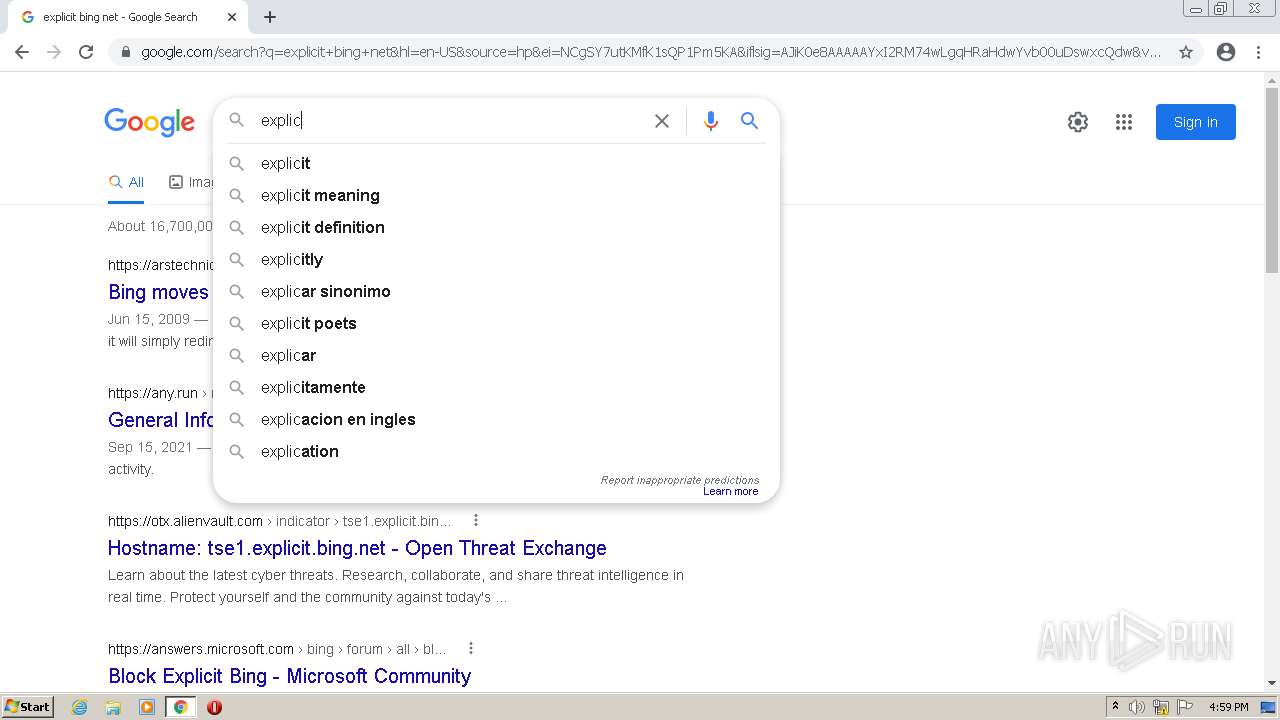Pick suggestion 'explicar sinonimo'
The image size is (1280, 720).
(496, 291)
